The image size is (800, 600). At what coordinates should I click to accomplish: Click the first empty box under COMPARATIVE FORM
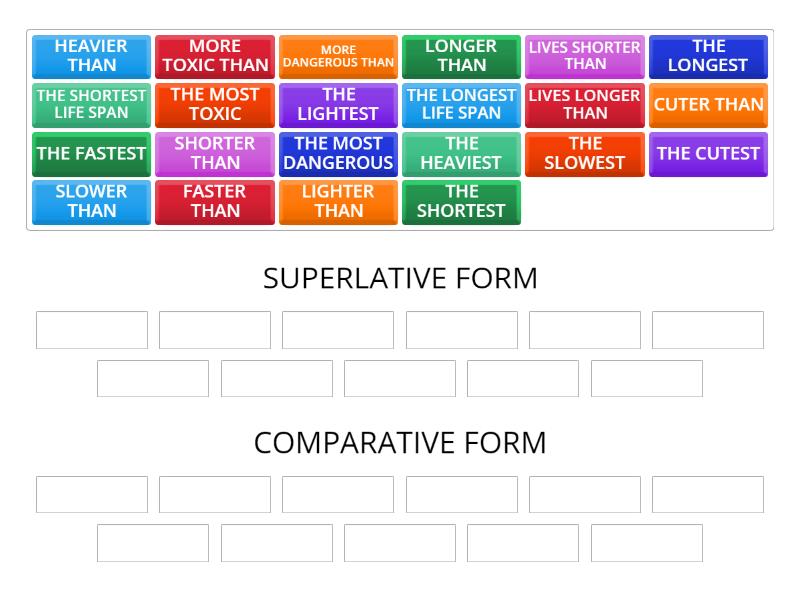pyautogui.click(x=90, y=493)
